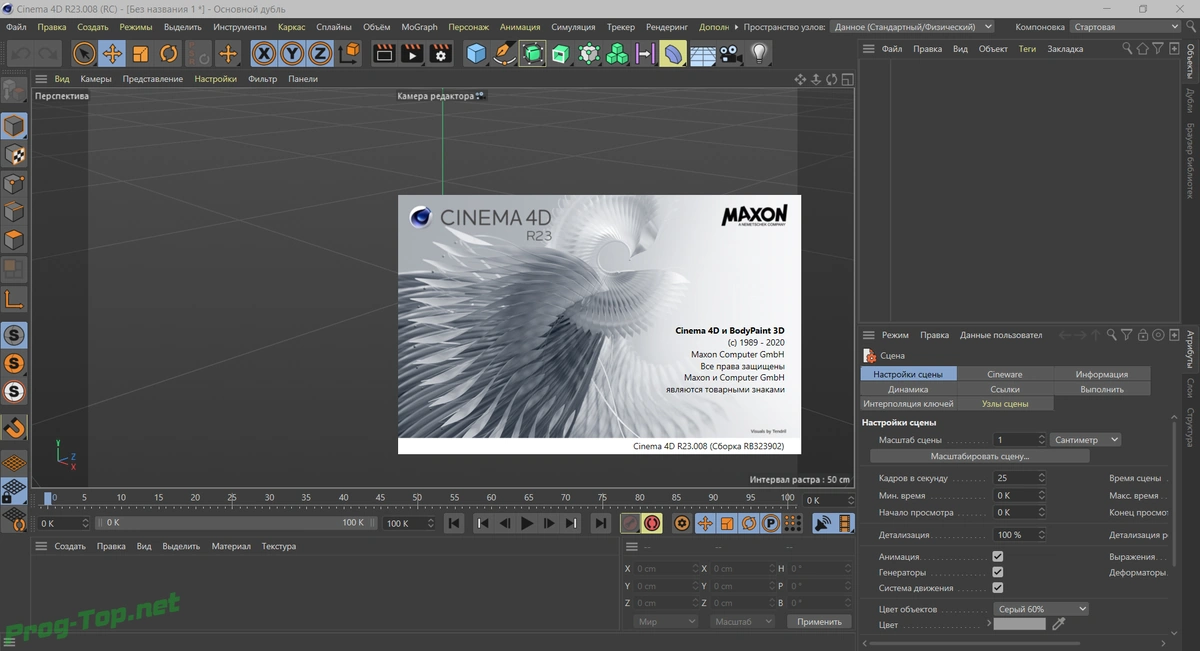This screenshot has width=1200, height=651.
Task: Switch to the Динамика tab
Action: click(x=908, y=389)
